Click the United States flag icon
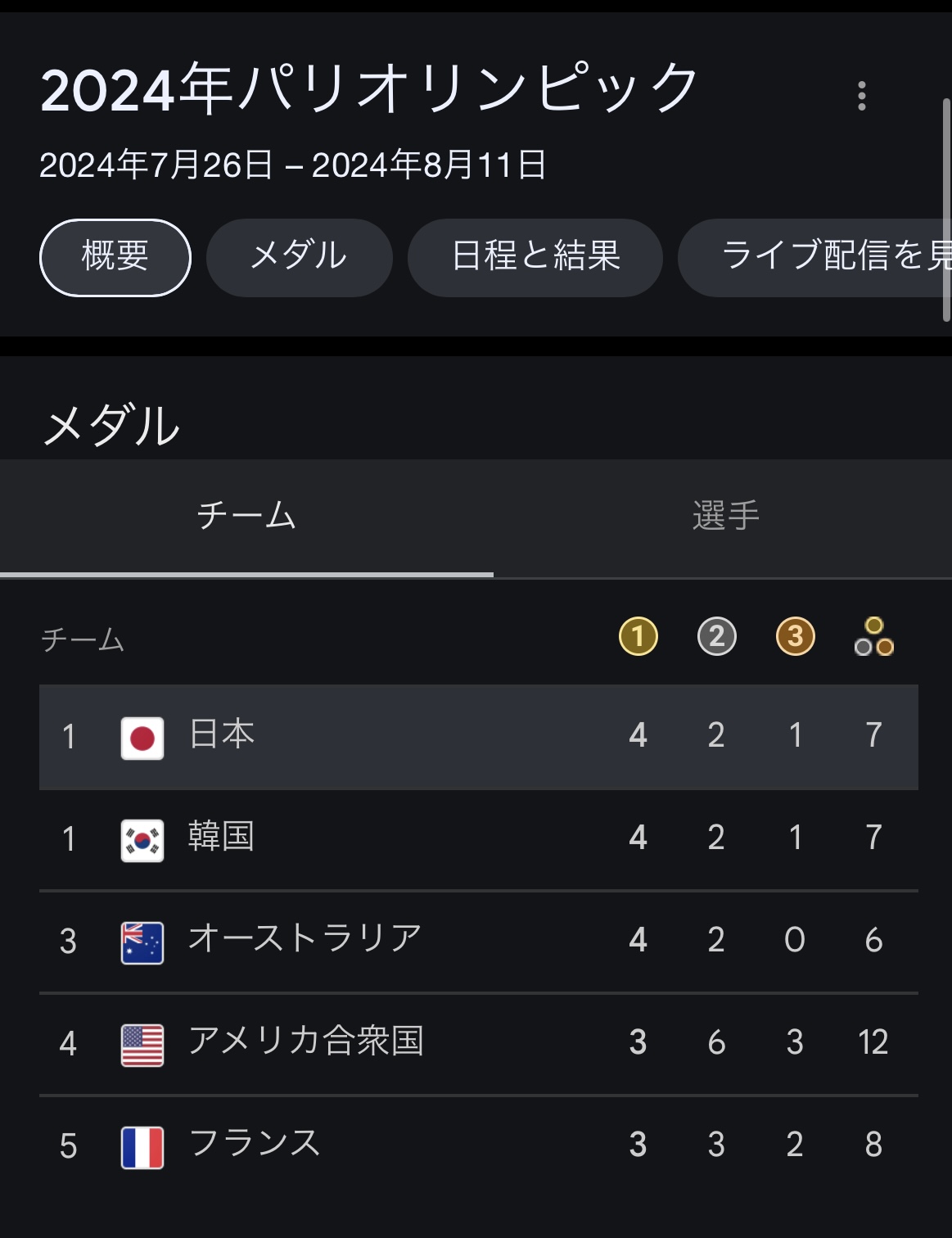The height and width of the screenshot is (1238, 952). point(142,1045)
